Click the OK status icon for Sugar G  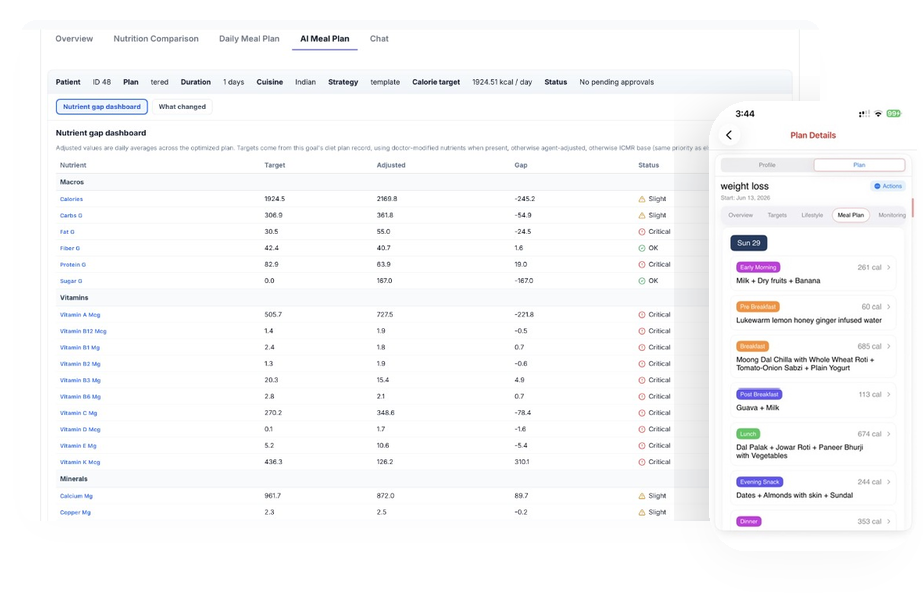642,281
